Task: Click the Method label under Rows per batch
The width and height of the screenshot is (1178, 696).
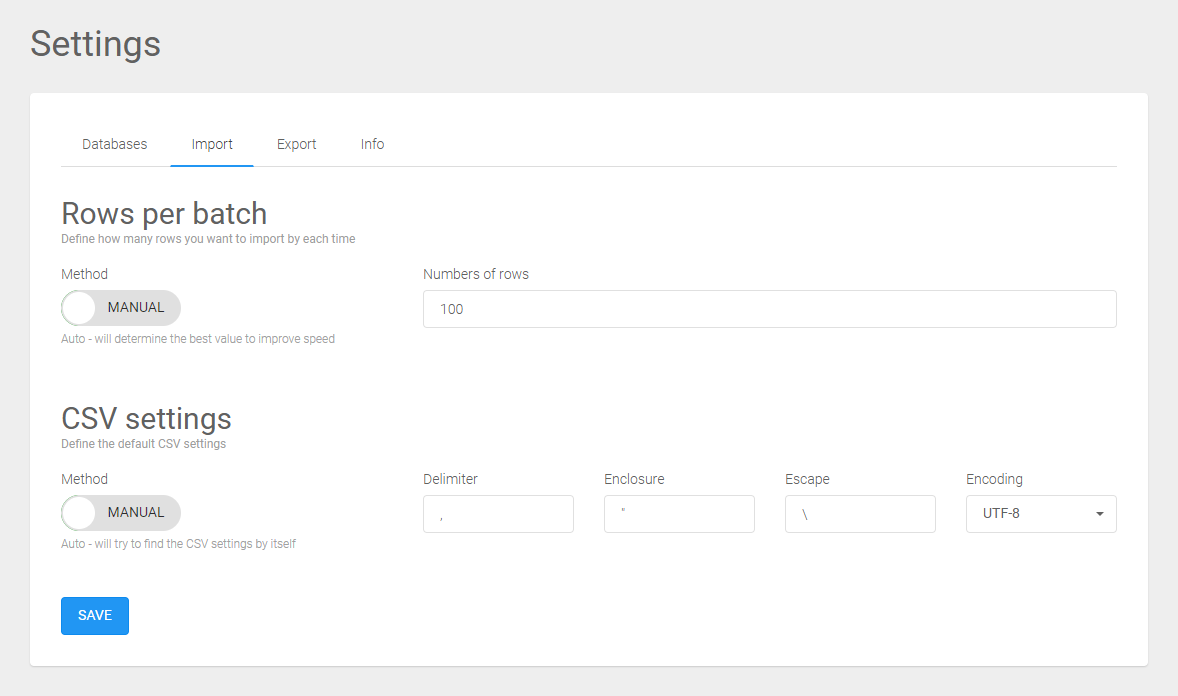Action: point(84,274)
